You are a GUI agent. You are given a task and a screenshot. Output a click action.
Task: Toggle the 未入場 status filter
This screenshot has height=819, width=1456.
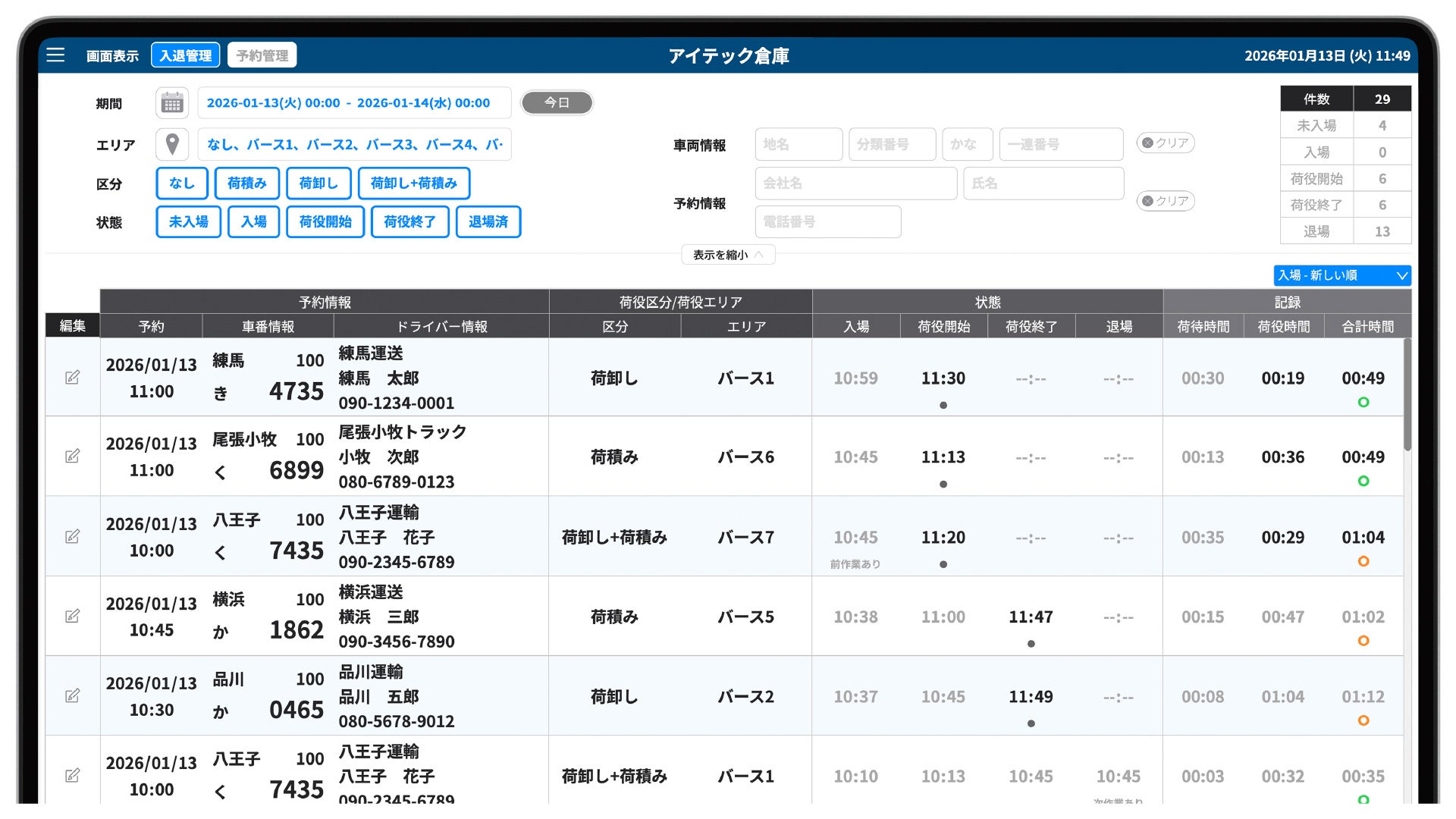(188, 222)
